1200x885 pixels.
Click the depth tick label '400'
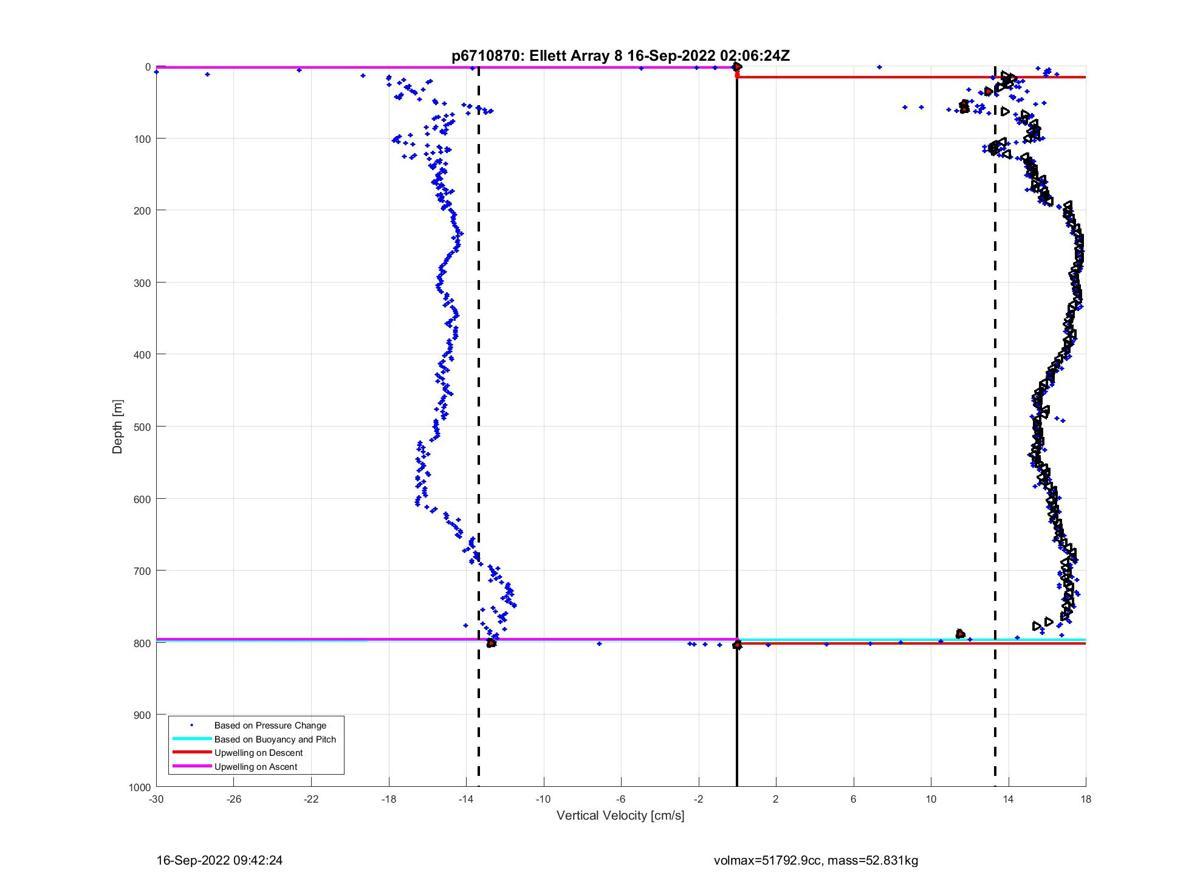142,355
